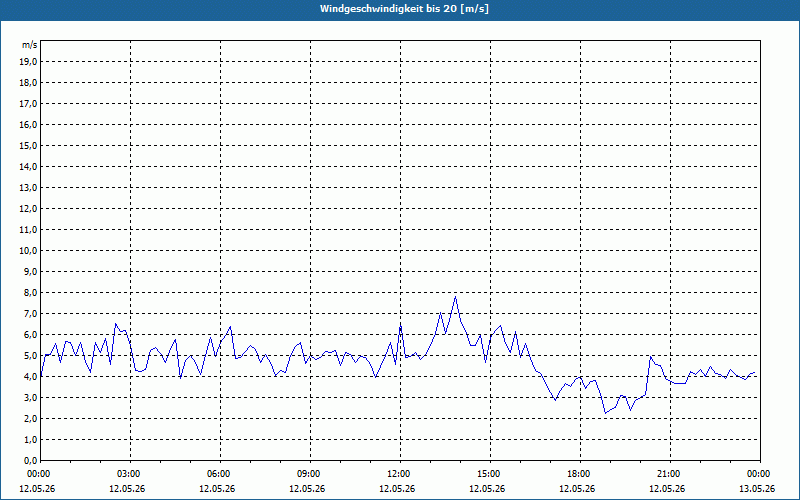800x500 pixels.
Task: Click the 4,0 y-axis label
Action: [x=30, y=377]
